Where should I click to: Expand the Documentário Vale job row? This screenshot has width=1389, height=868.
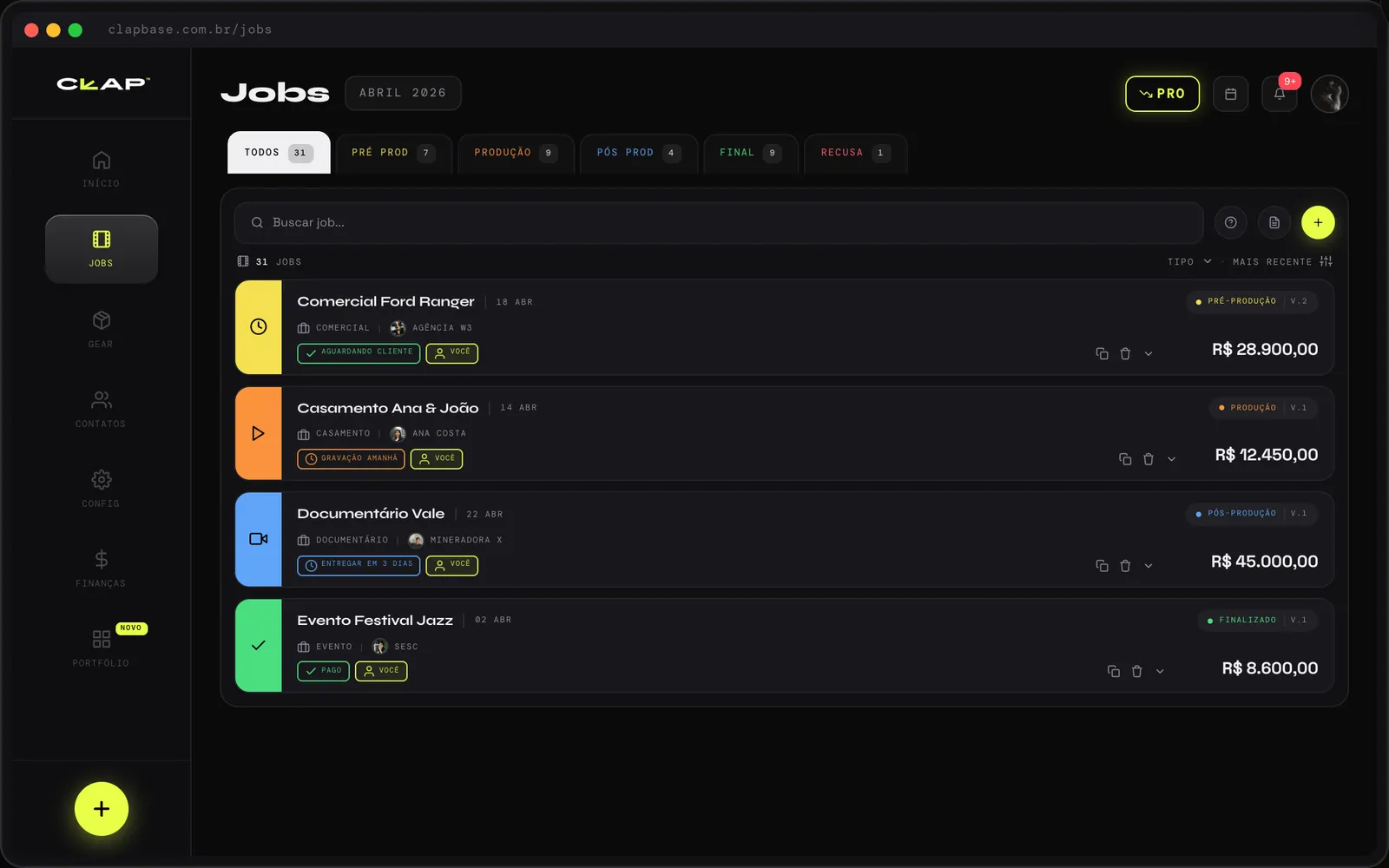[x=1149, y=566]
